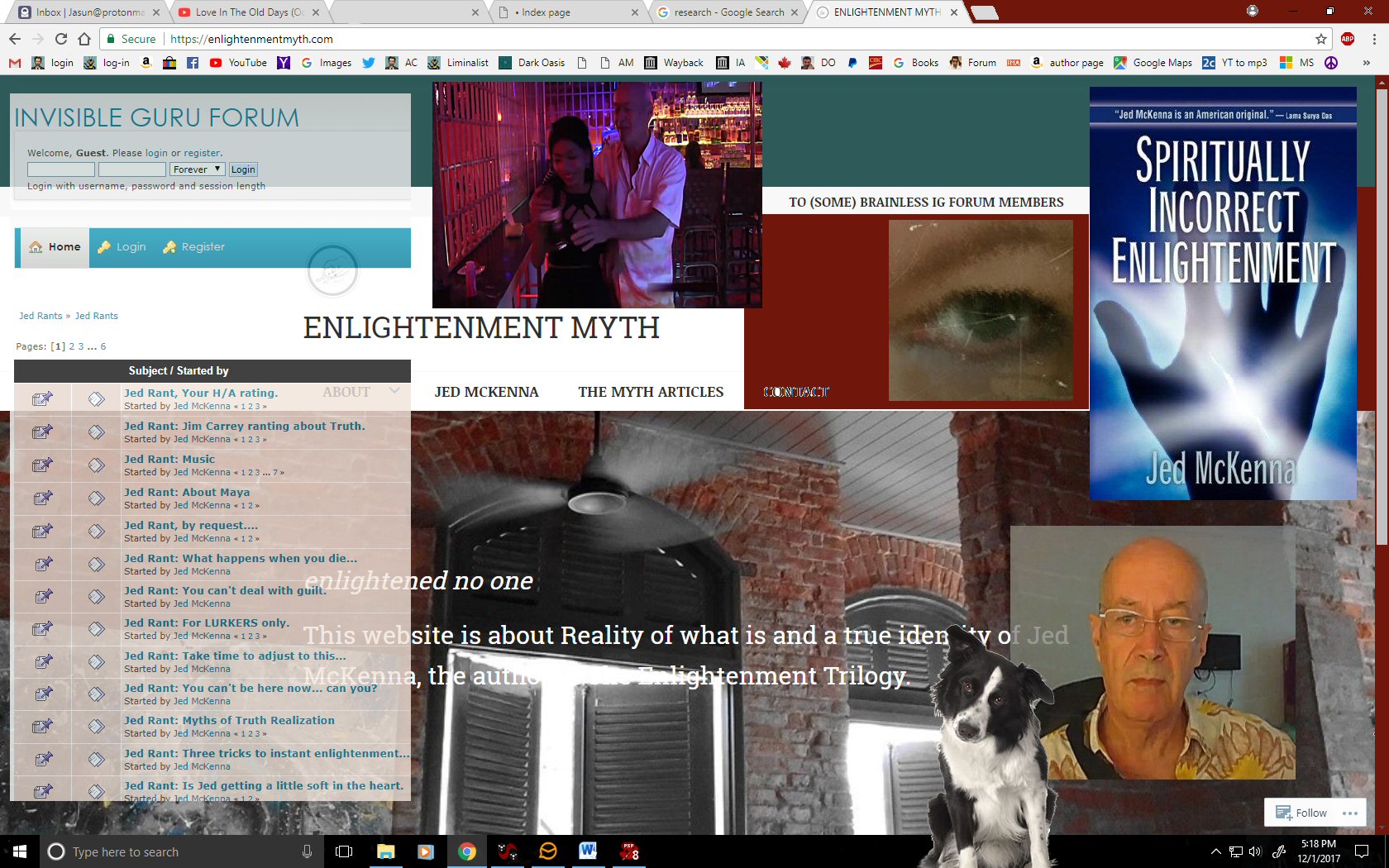Open the Google Maps bookmark
Image resolution: width=1389 pixels, height=868 pixels.
tap(1153, 63)
